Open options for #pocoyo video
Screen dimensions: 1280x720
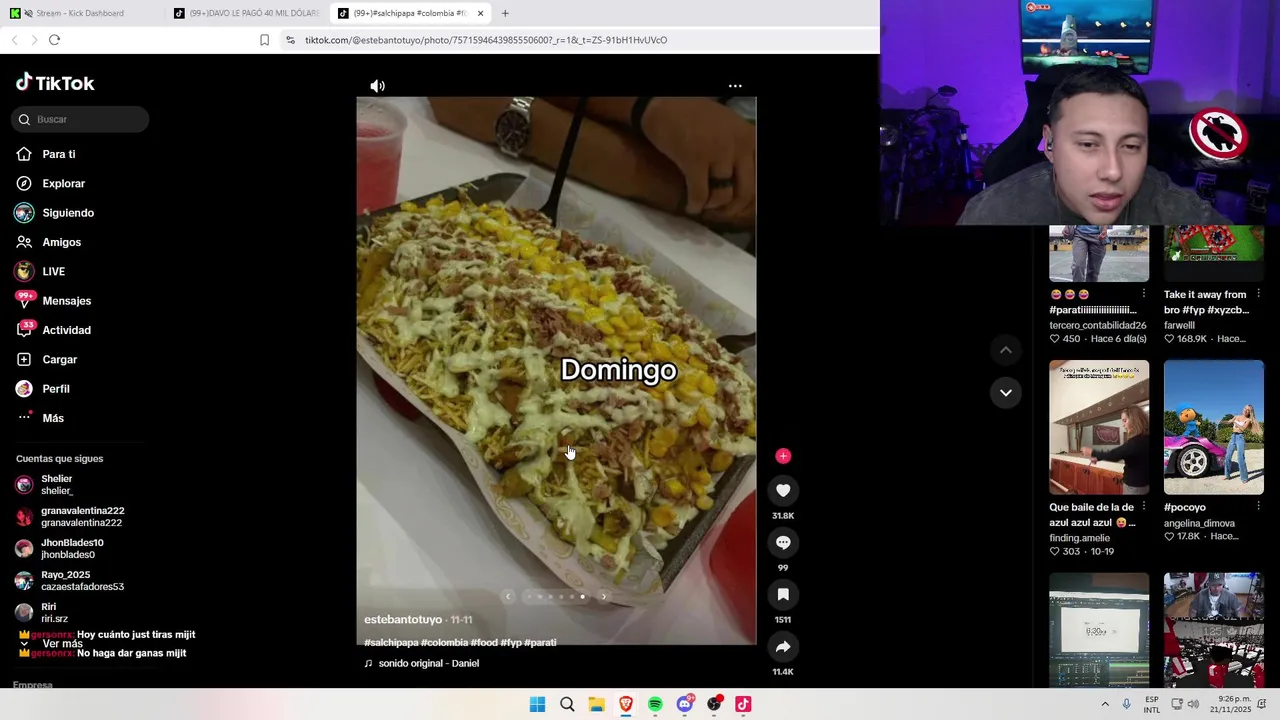(1258, 507)
